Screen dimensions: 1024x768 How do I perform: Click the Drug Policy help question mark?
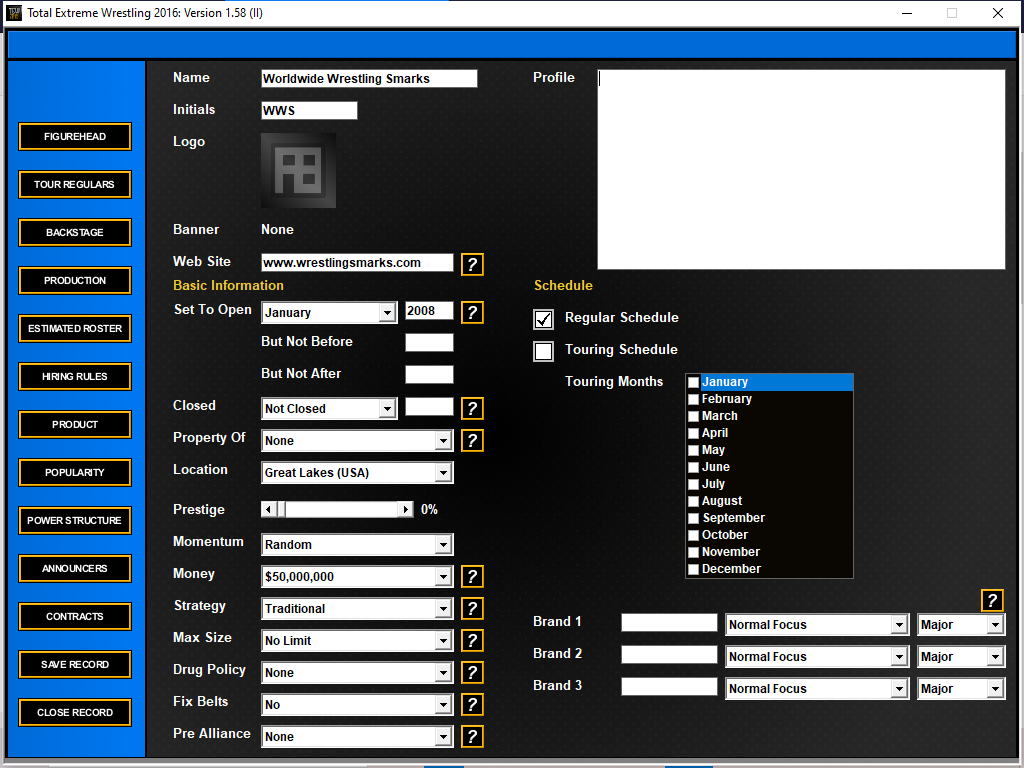(472, 673)
